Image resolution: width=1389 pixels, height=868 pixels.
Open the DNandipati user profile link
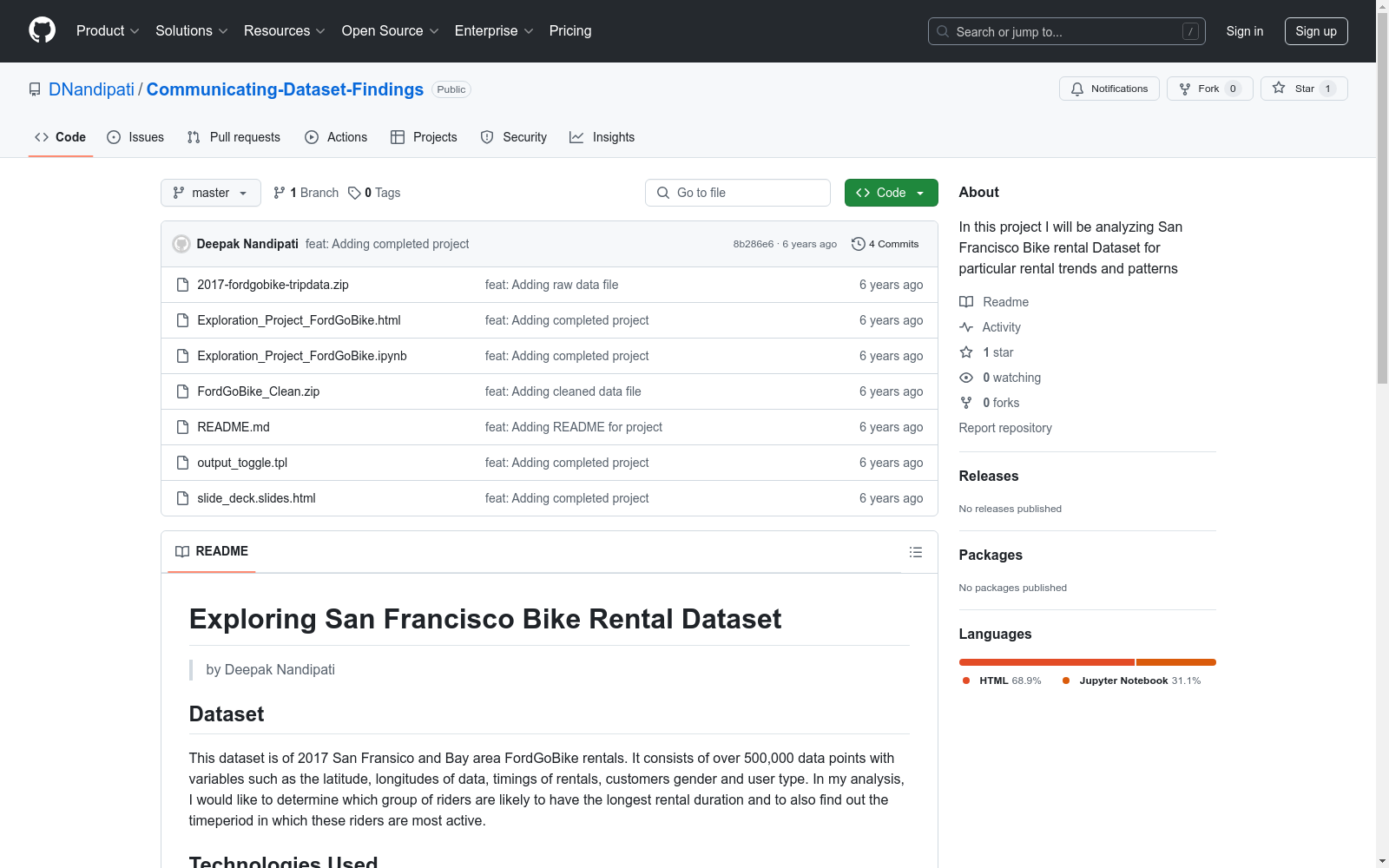(91, 89)
